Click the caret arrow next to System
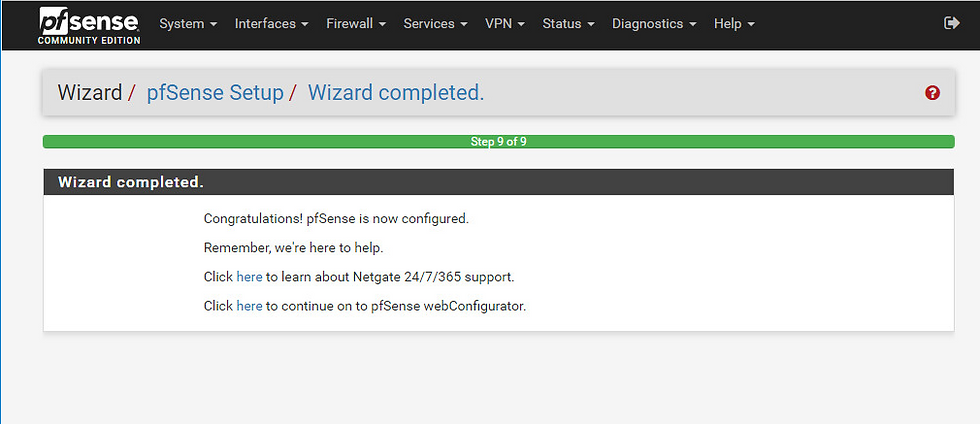This screenshot has width=980, height=424. pyautogui.click(x=214, y=24)
